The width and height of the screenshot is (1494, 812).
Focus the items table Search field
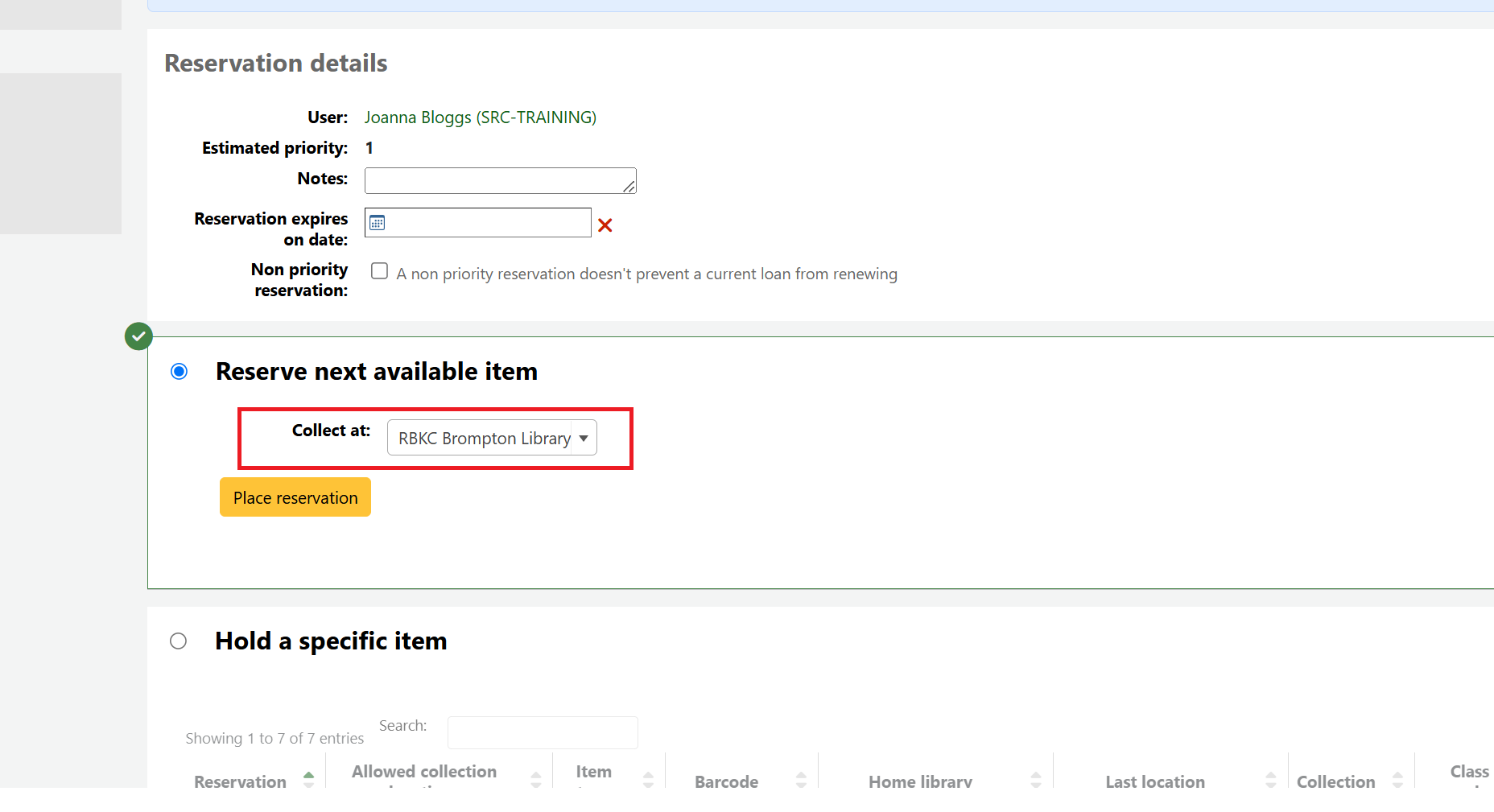point(543,732)
